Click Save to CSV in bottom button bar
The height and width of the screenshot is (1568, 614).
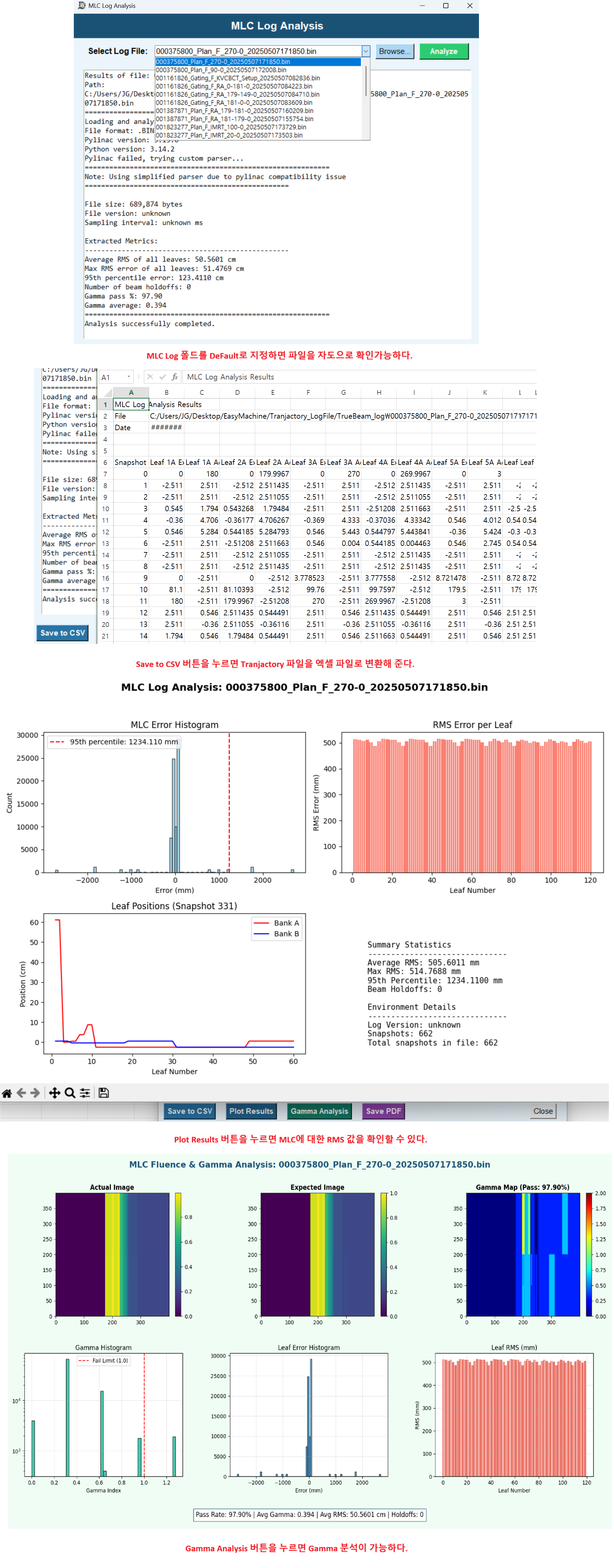point(190,1111)
